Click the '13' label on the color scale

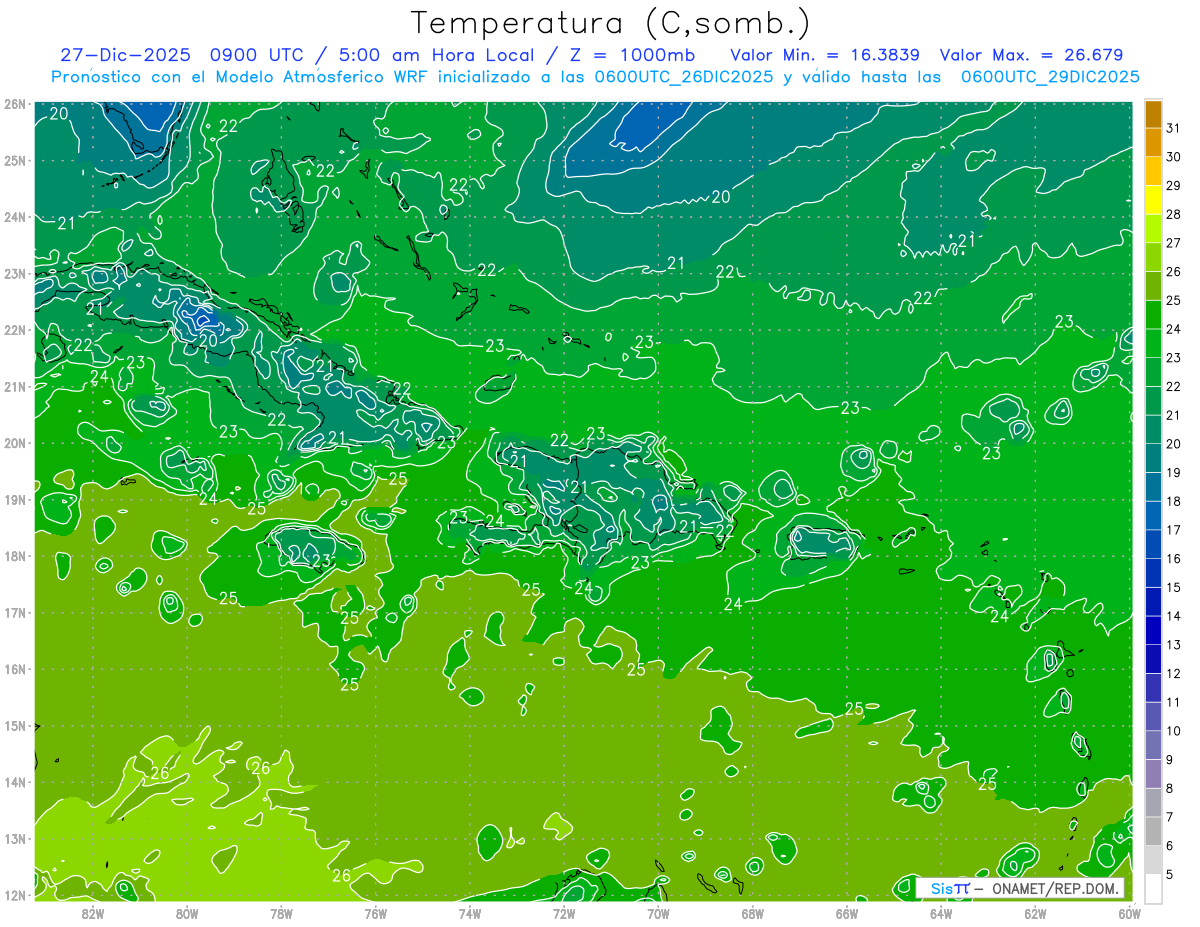click(x=1174, y=645)
